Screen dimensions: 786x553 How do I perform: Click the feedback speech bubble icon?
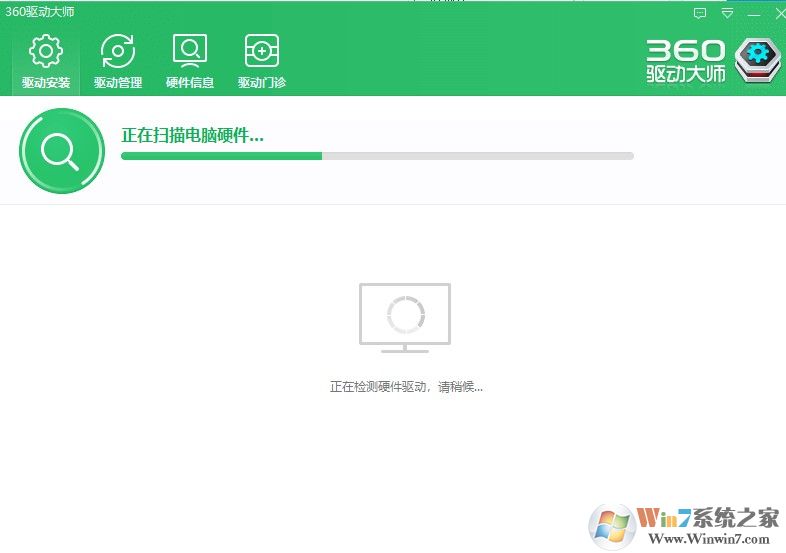[700, 14]
